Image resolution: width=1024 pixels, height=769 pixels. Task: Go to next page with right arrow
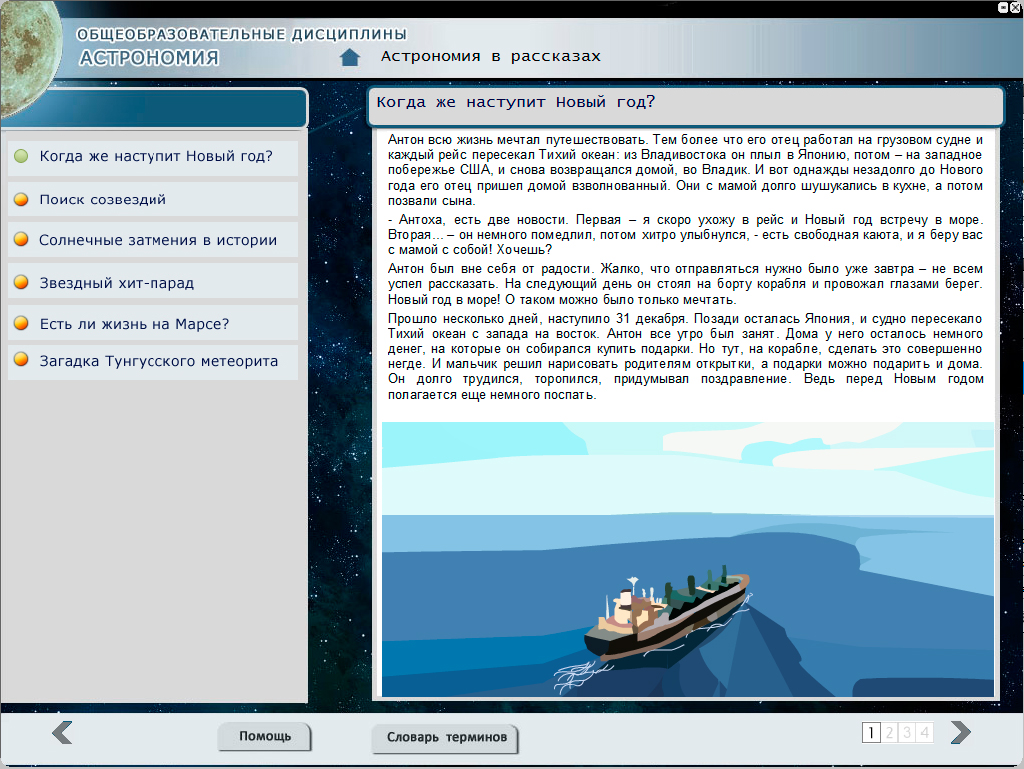[961, 732]
